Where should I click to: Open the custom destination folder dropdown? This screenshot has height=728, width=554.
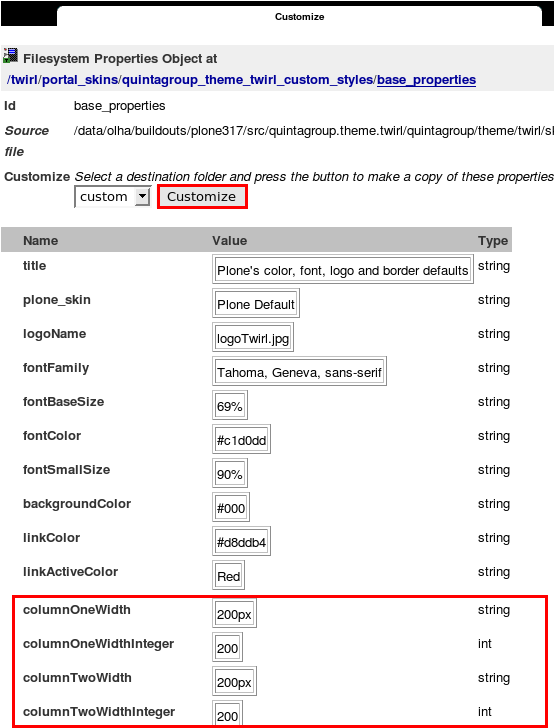point(113,197)
